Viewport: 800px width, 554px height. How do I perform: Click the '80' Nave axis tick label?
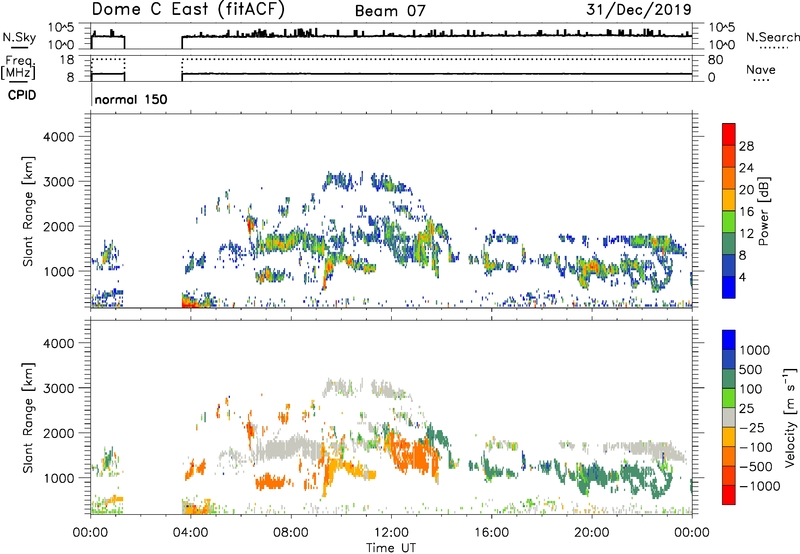click(x=715, y=60)
